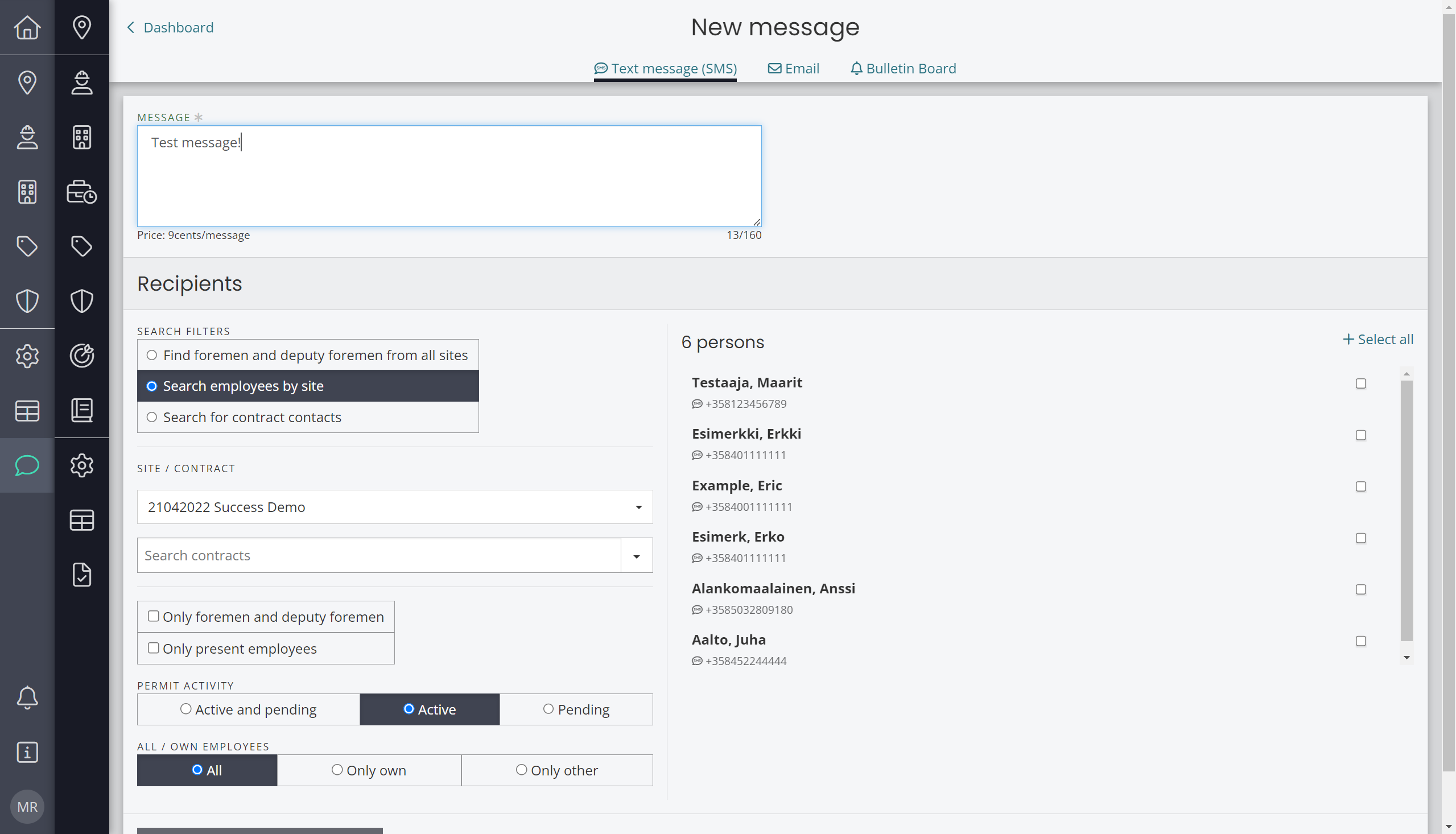Click the page vertical scrollbar
The height and width of the screenshot is (834, 1456).
pyautogui.click(x=1449, y=393)
